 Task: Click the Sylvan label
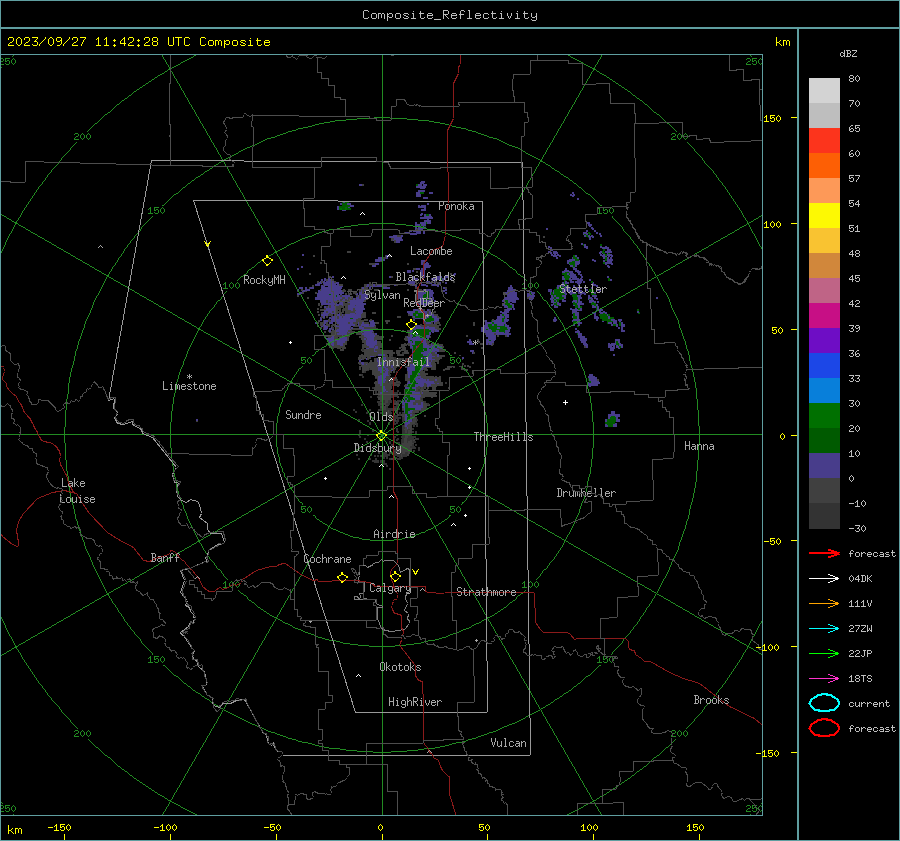pos(382,295)
